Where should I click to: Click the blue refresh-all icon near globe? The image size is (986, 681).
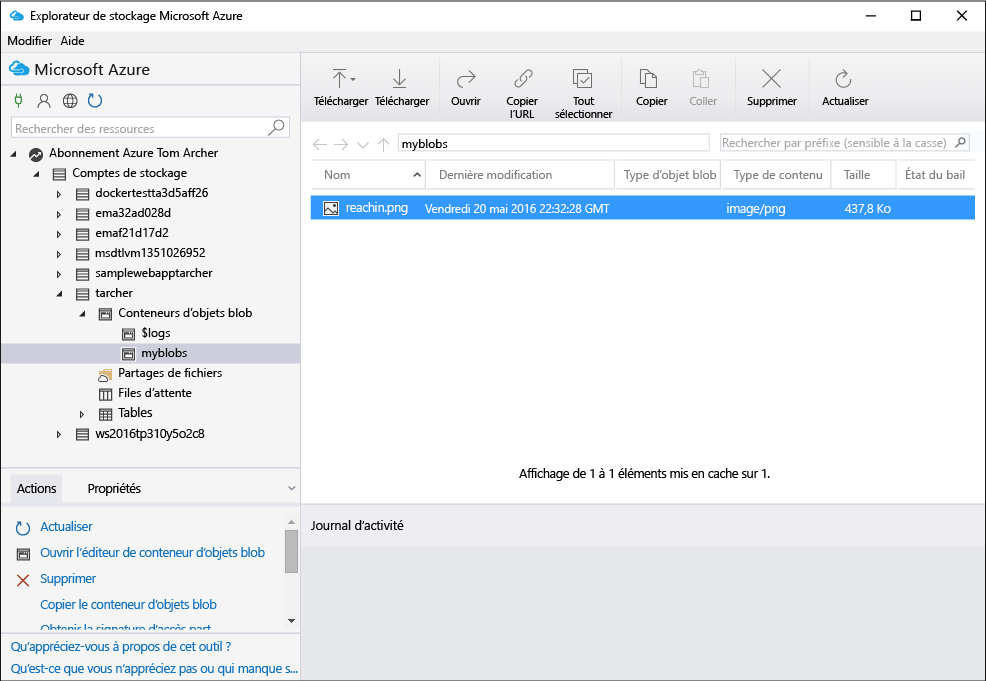pyautogui.click(x=95, y=101)
